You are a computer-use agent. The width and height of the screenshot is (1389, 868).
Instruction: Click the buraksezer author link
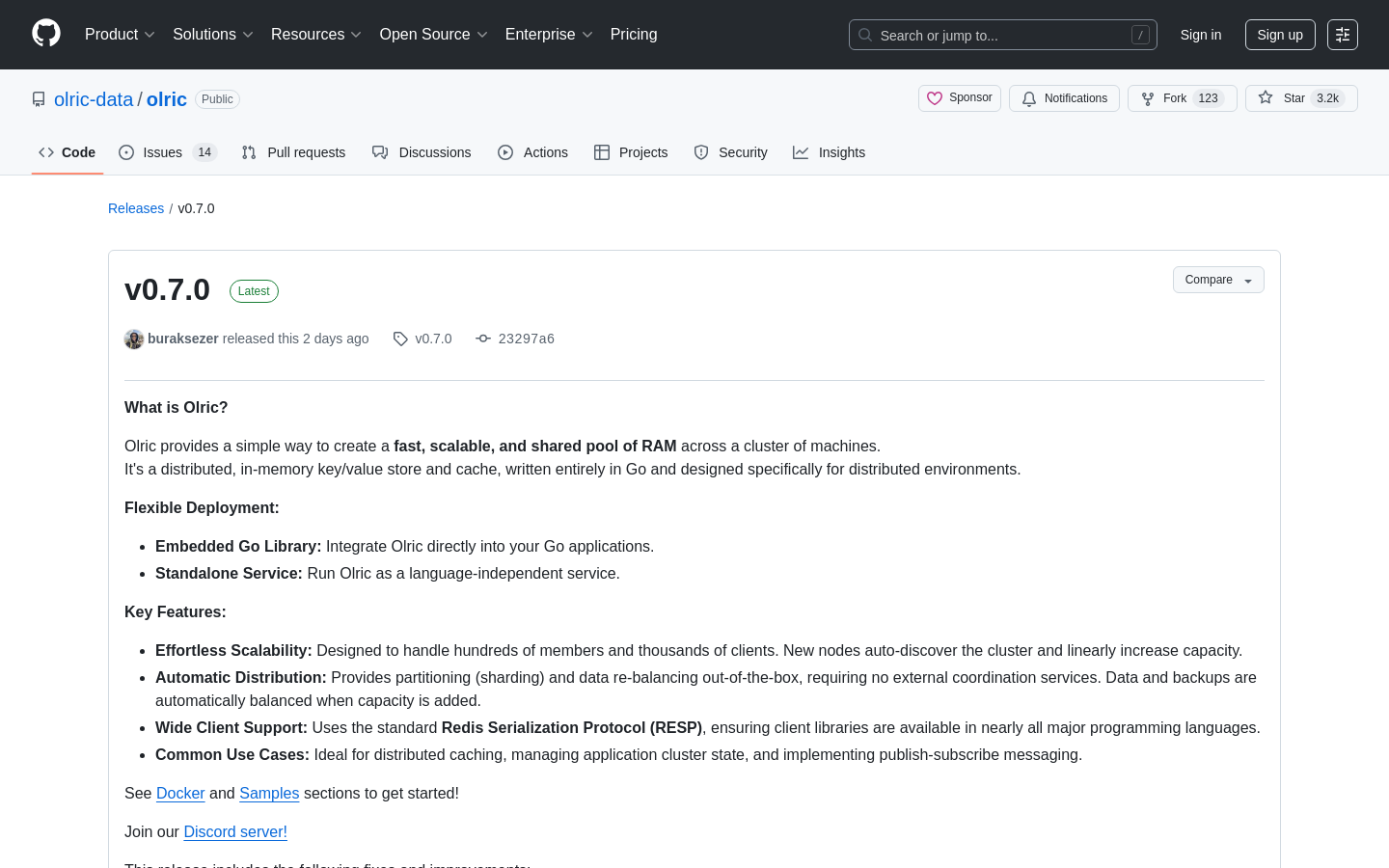coord(183,339)
